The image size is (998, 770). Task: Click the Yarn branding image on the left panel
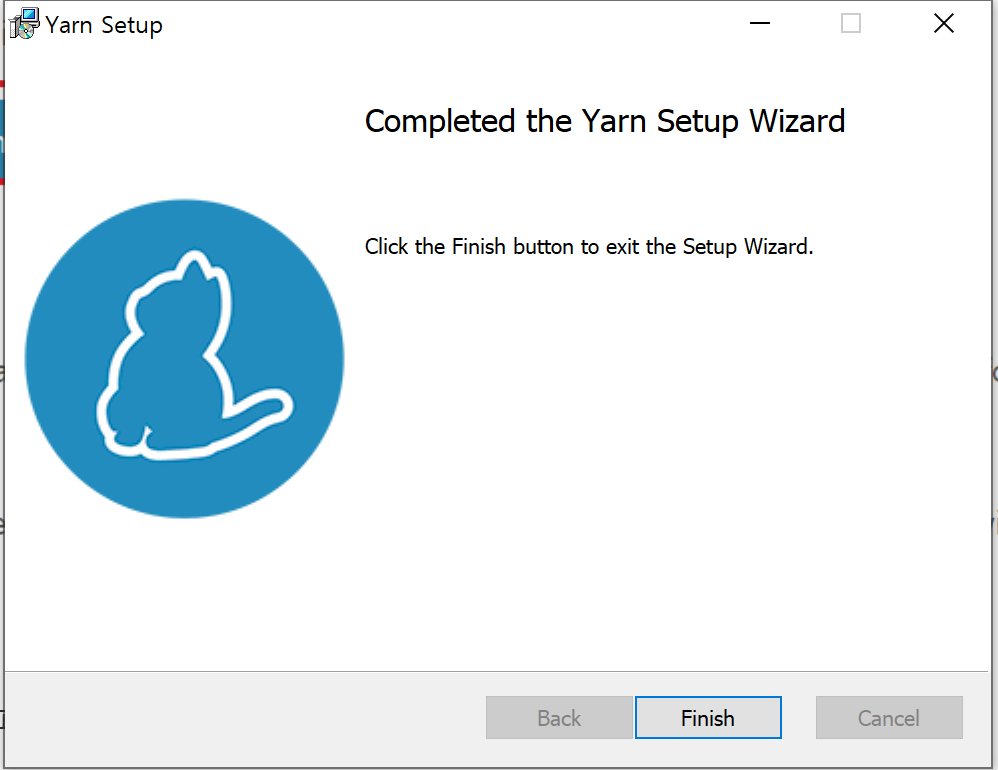click(184, 357)
